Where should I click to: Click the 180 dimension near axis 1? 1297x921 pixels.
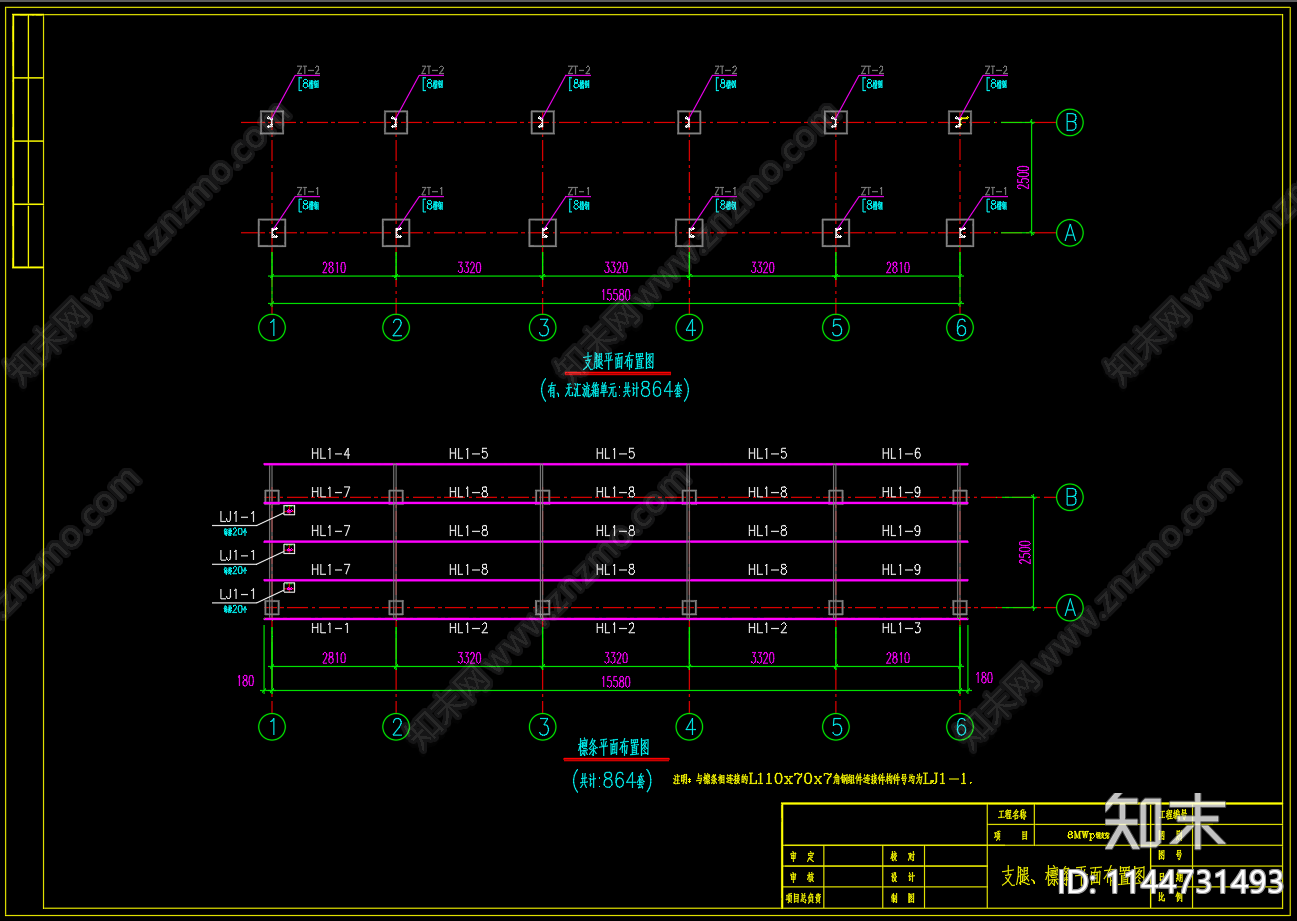coord(245,680)
